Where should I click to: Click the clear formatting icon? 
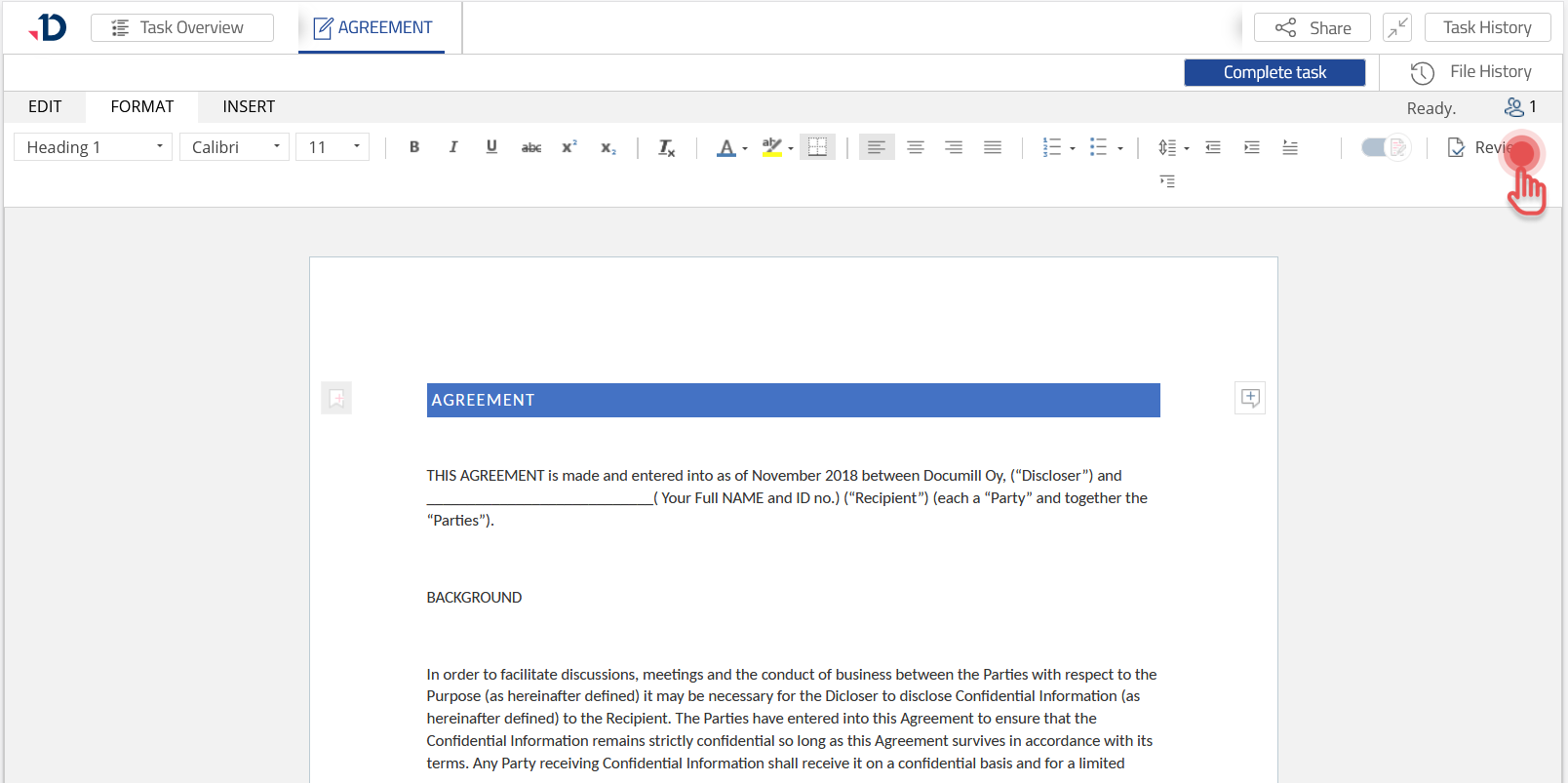click(666, 147)
